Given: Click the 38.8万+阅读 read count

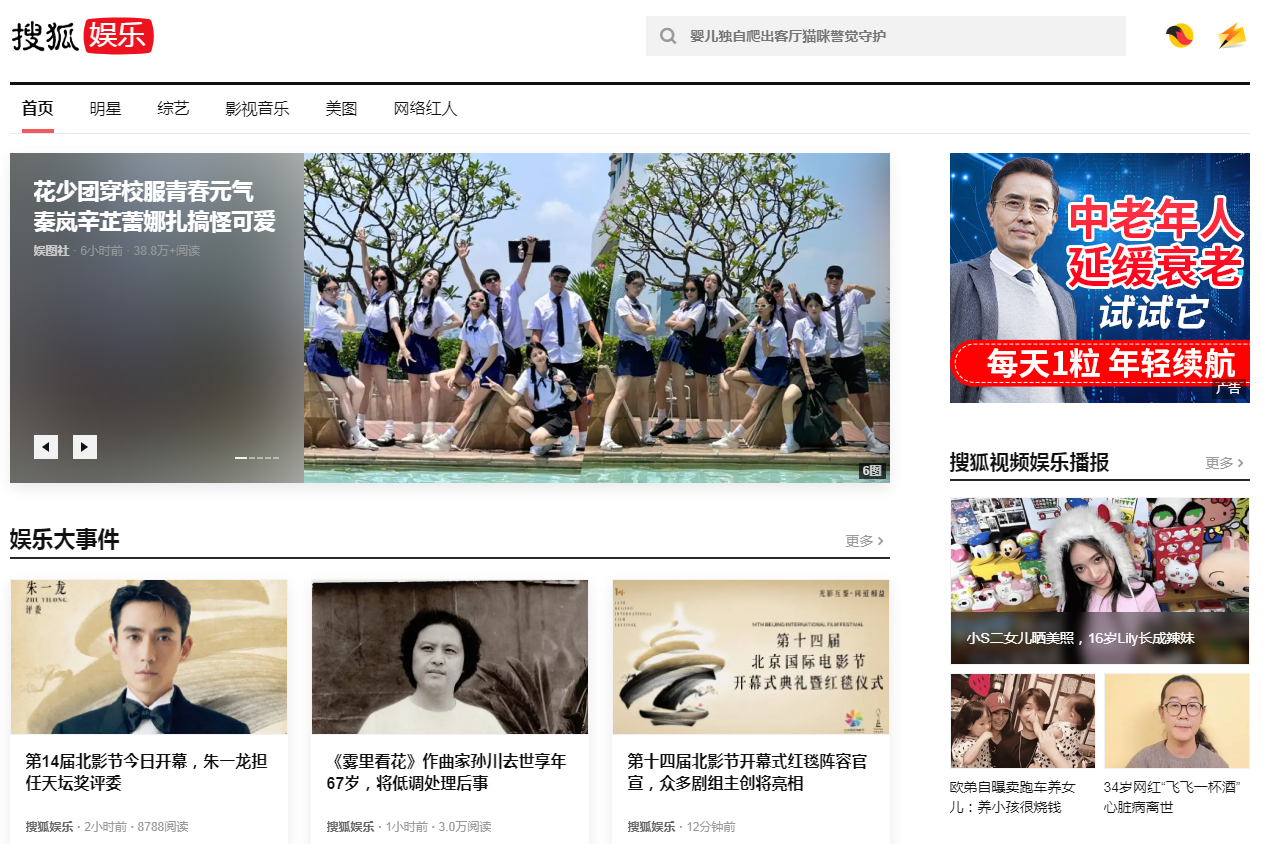Looking at the screenshot, I should [167, 251].
